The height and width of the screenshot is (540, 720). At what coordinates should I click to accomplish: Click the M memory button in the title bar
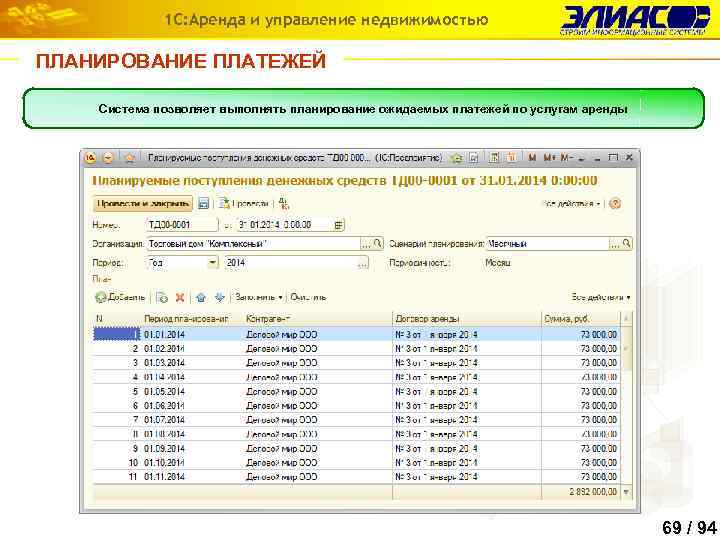(x=532, y=158)
